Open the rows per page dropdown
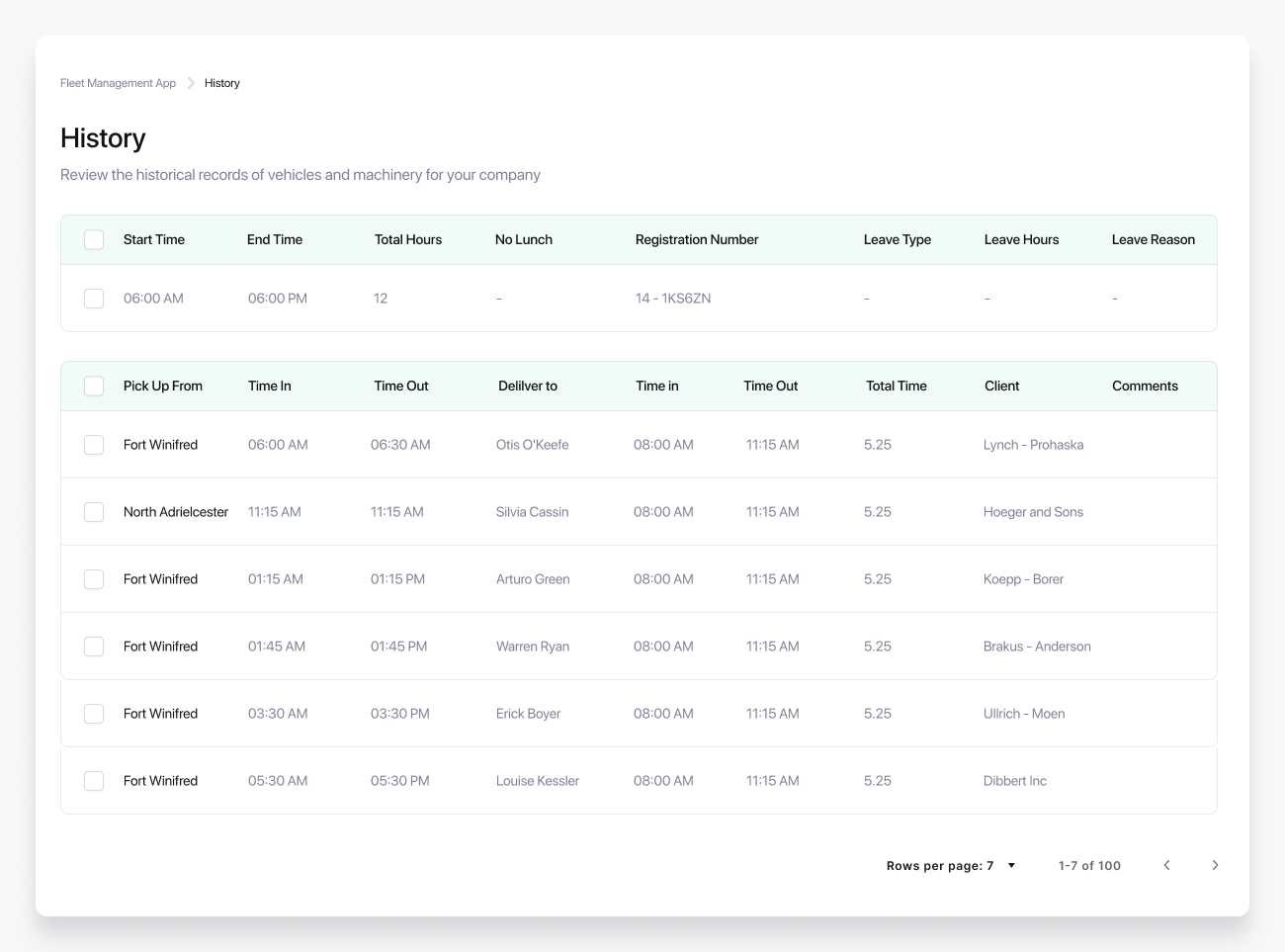This screenshot has width=1285, height=952. click(1010, 866)
